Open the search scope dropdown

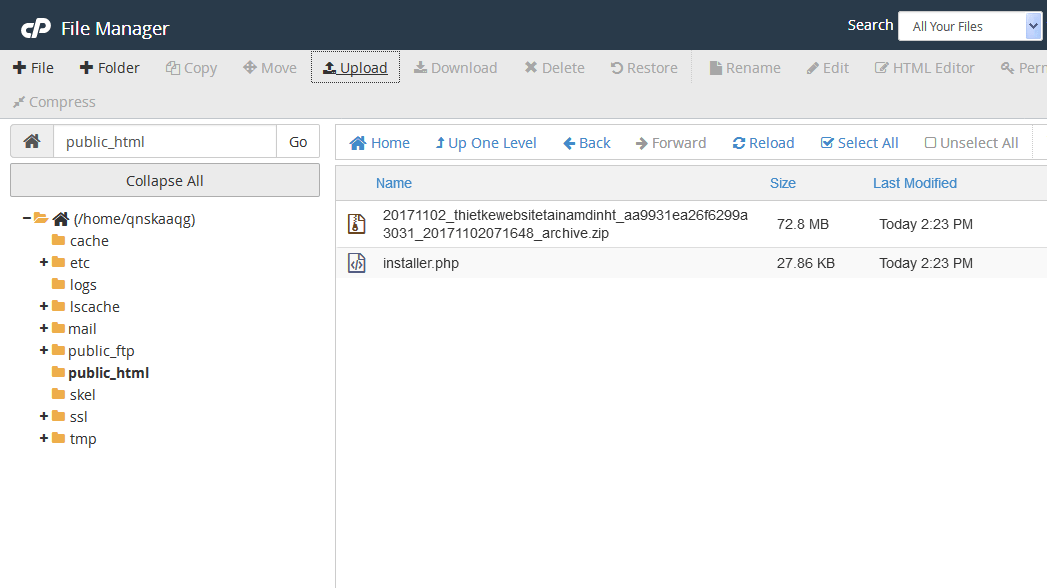(x=969, y=27)
